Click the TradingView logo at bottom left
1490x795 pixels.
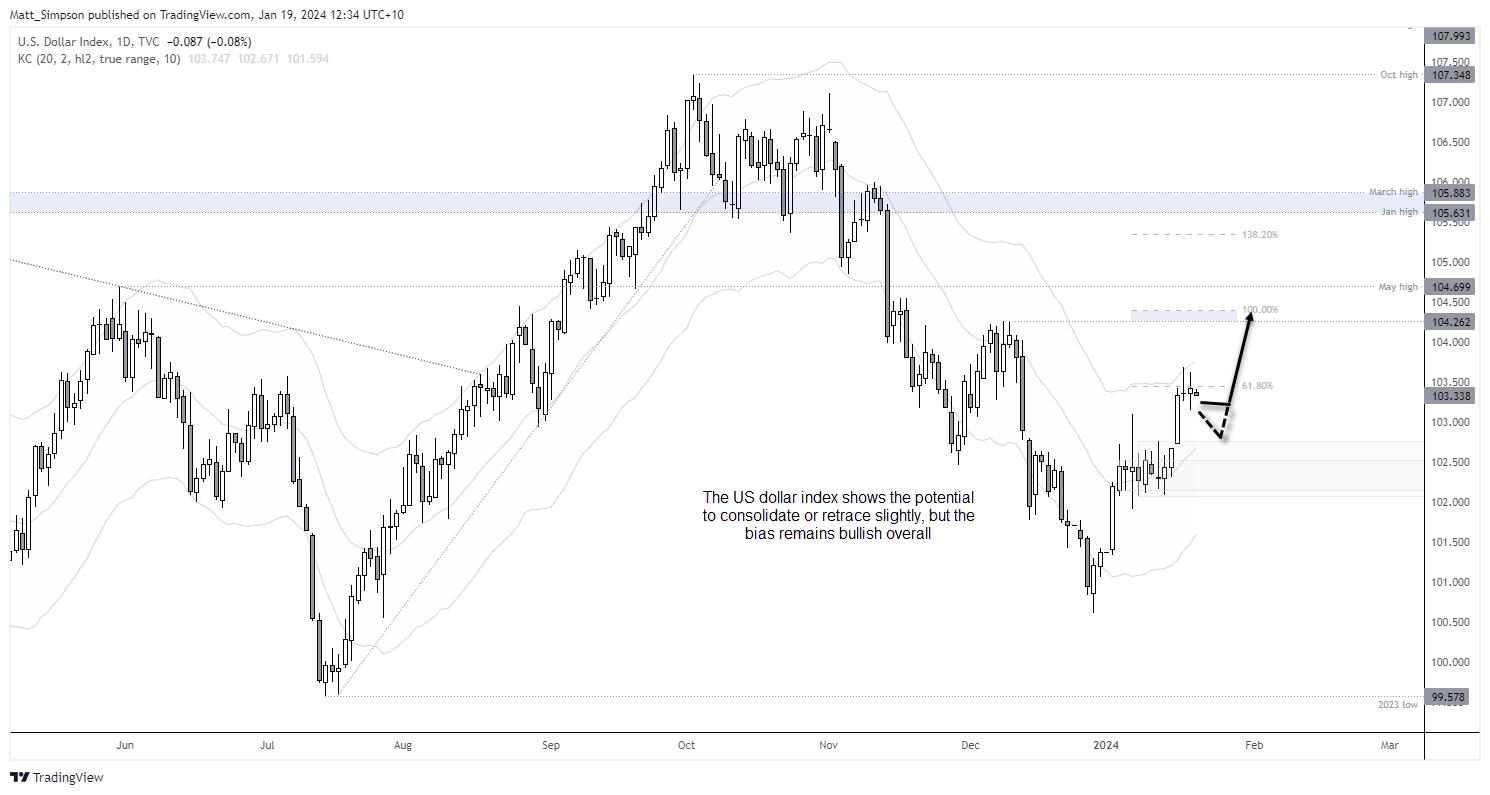coord(57,777)
